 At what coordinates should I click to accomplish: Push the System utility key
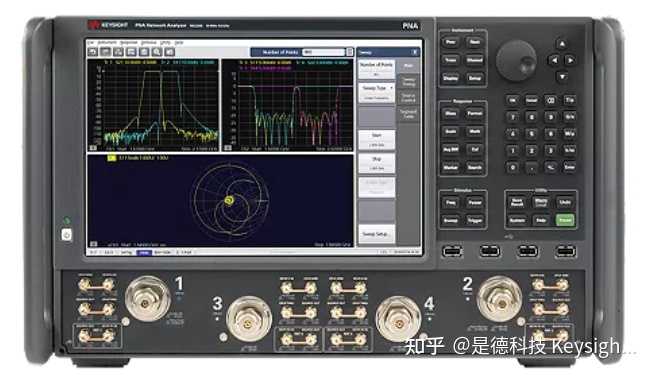517,220
